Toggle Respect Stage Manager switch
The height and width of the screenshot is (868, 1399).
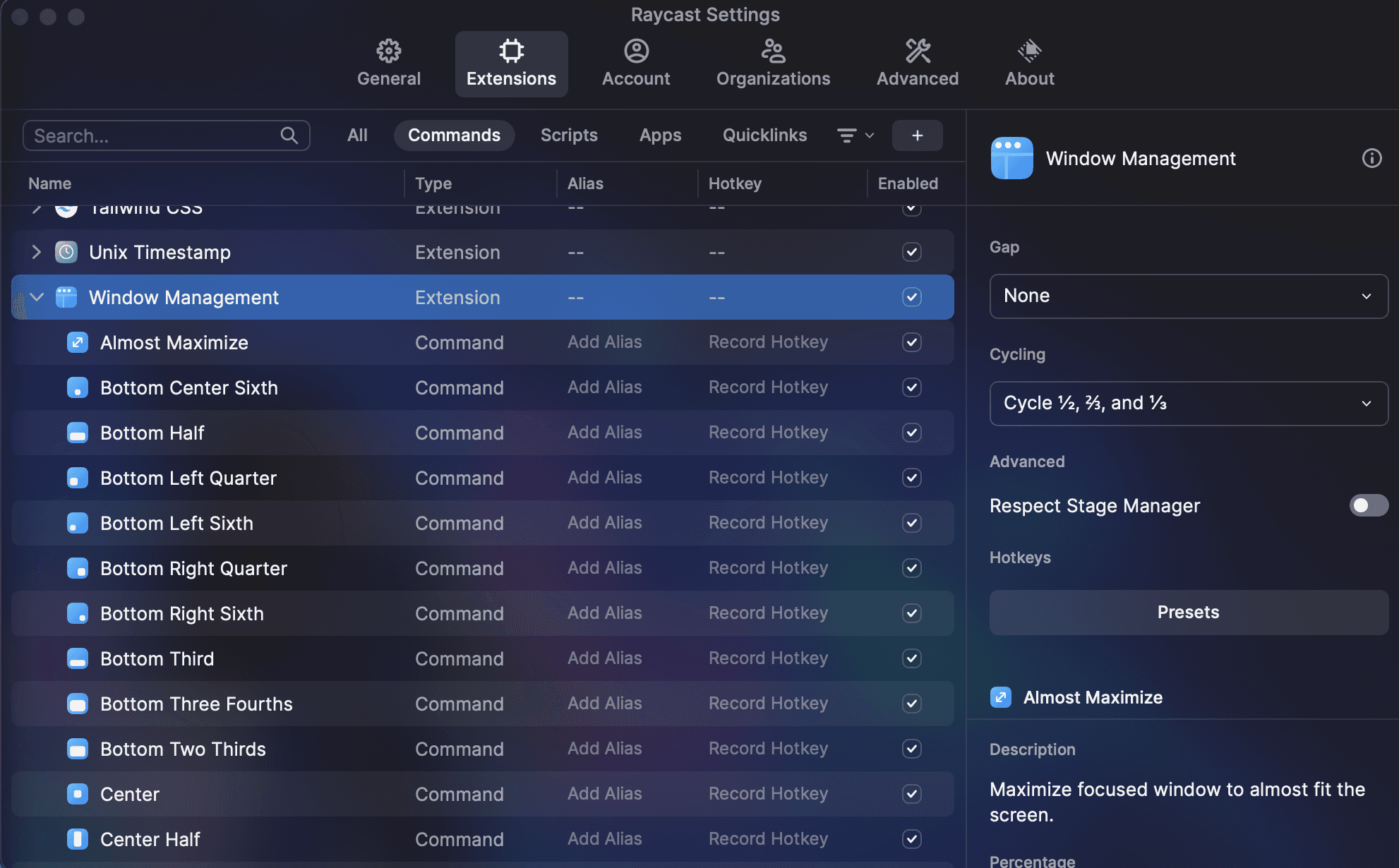click(x=1369, y=505)
